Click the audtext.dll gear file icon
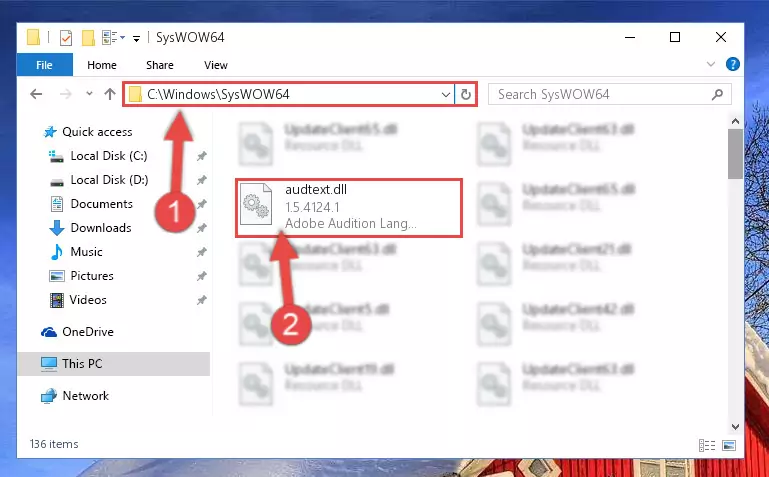The width and height of the screenshot is (769, 477). click(256, 203)
